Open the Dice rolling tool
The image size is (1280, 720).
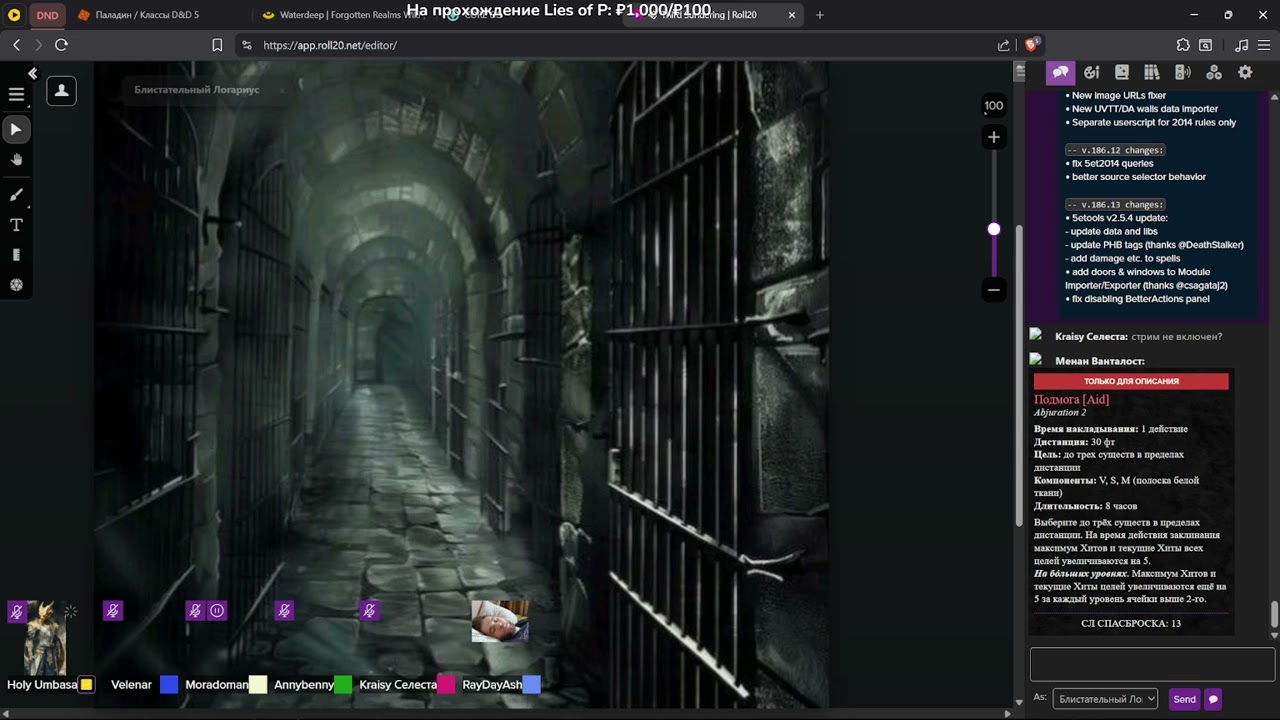point(16,285)
